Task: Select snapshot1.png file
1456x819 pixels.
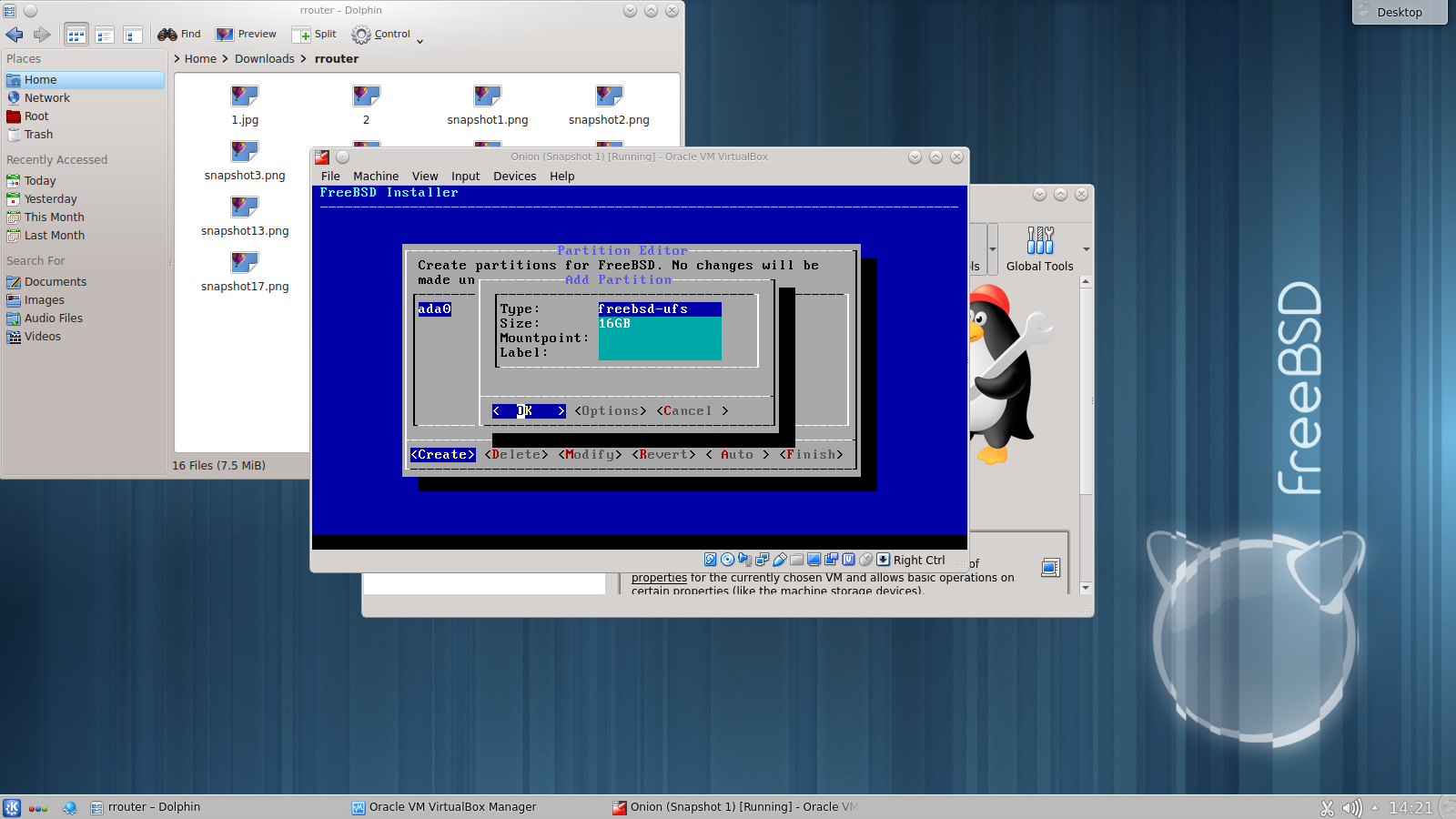Action: [x=488, y=105]
